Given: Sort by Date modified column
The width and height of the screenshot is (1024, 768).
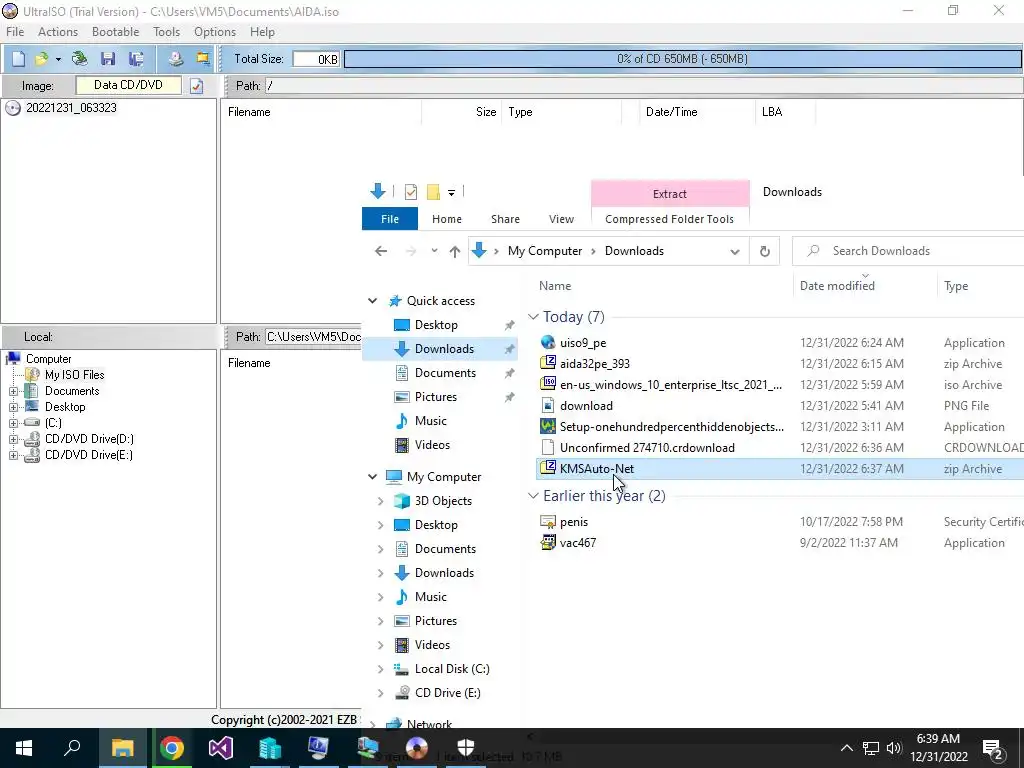Looking at the screenshot, I should tap(837, 286).
